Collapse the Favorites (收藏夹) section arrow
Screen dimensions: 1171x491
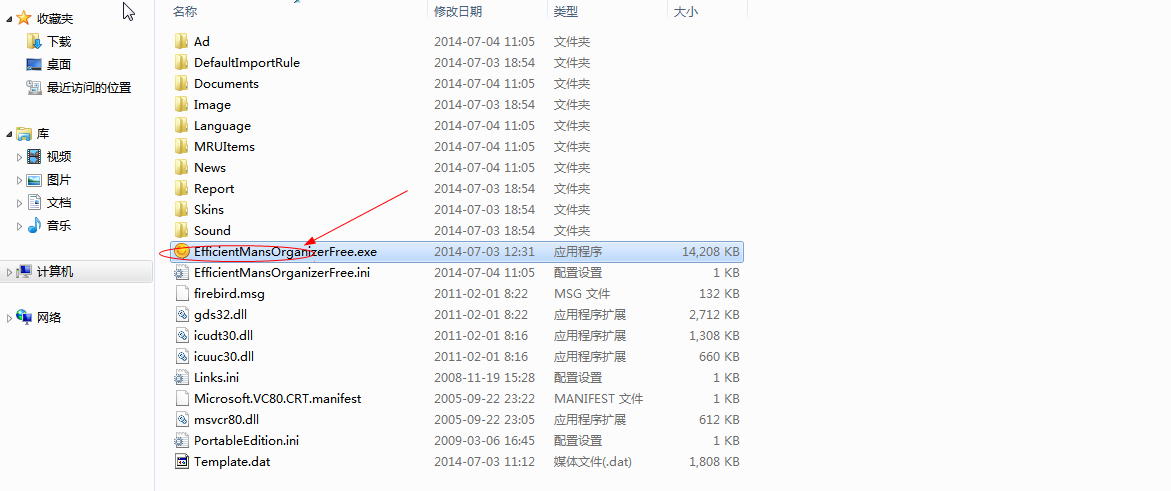click(9, 19)
